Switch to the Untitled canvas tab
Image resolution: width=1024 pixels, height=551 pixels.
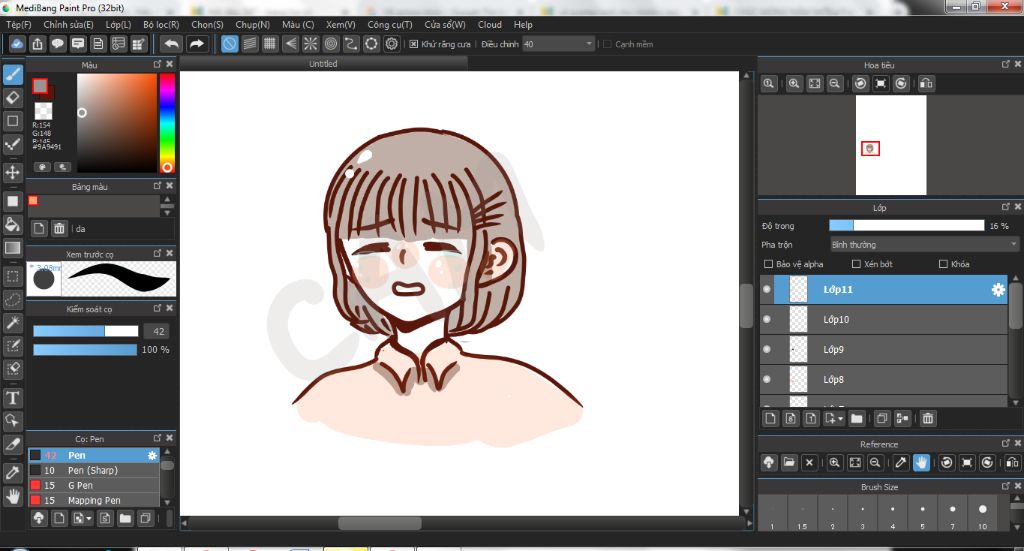click(x=323, y=63)
